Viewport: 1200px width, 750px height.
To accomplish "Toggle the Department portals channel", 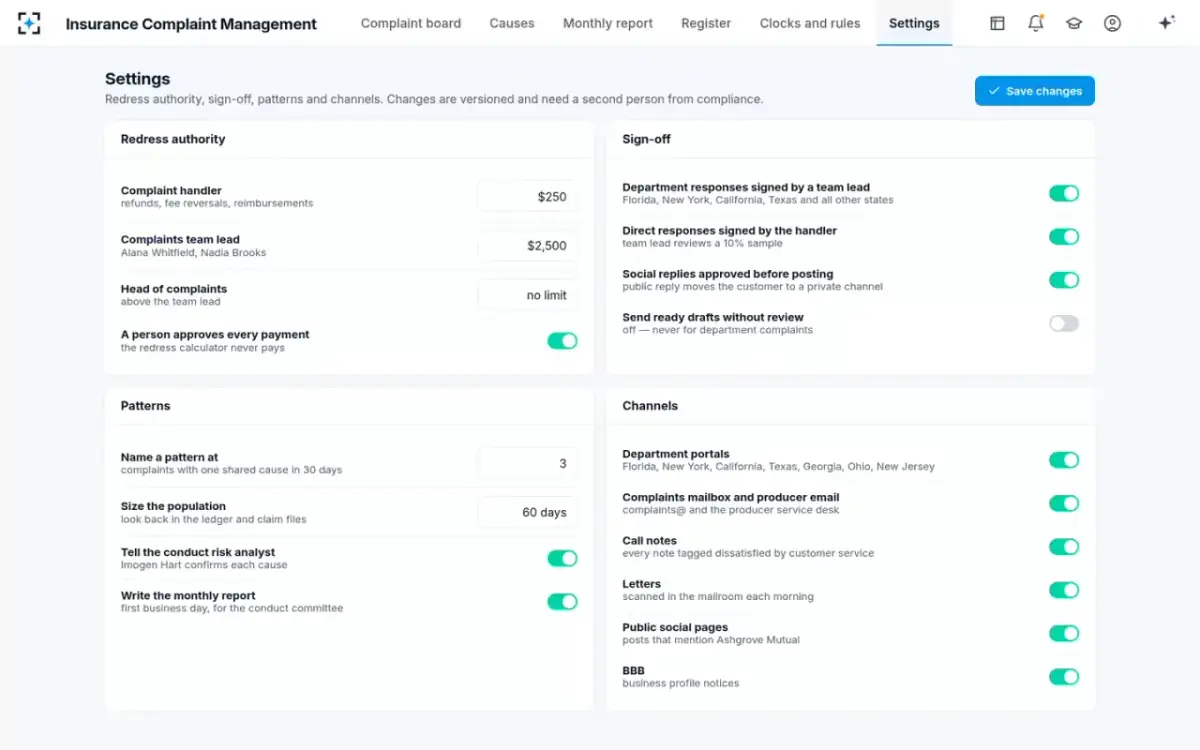I will [x=1064, y=460].
